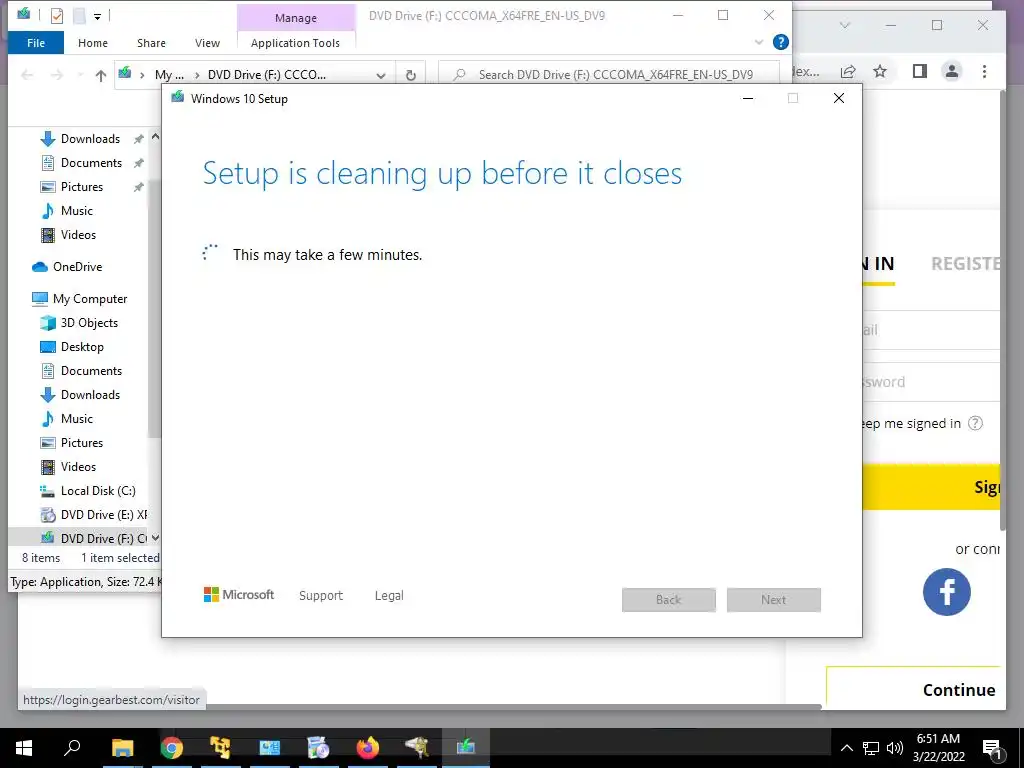This screenshot has width=1024, height=768.
Task: Minimize the Windows 10 Setup window
Action: [748, 98]
